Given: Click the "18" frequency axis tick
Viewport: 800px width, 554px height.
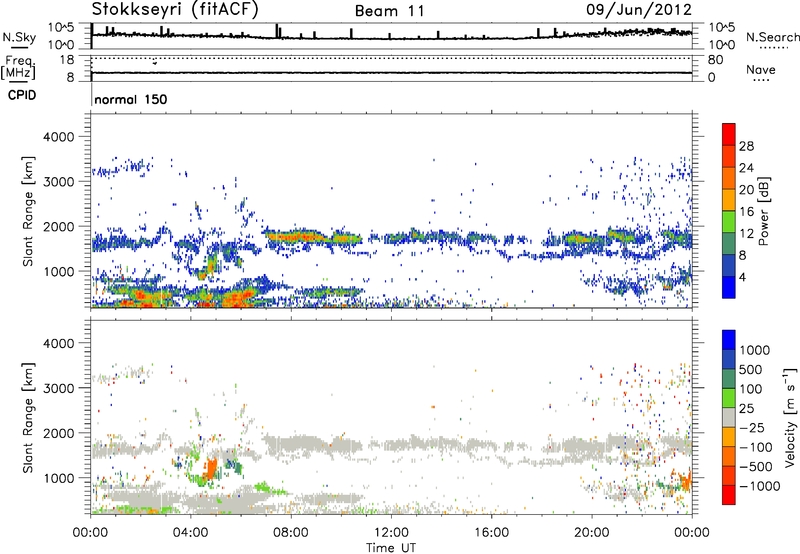Looking at the screenshot, I should 66,59.
